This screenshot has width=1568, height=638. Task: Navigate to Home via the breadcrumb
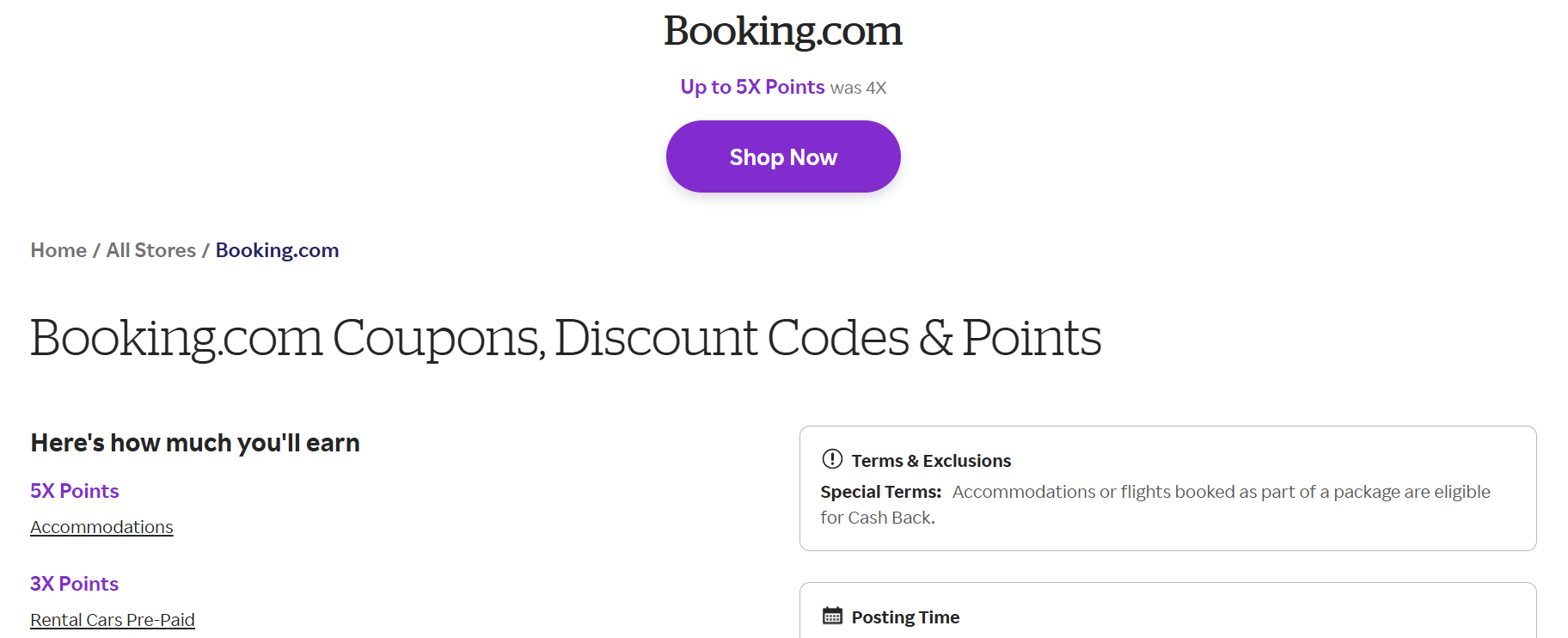[x=57, y=250]
